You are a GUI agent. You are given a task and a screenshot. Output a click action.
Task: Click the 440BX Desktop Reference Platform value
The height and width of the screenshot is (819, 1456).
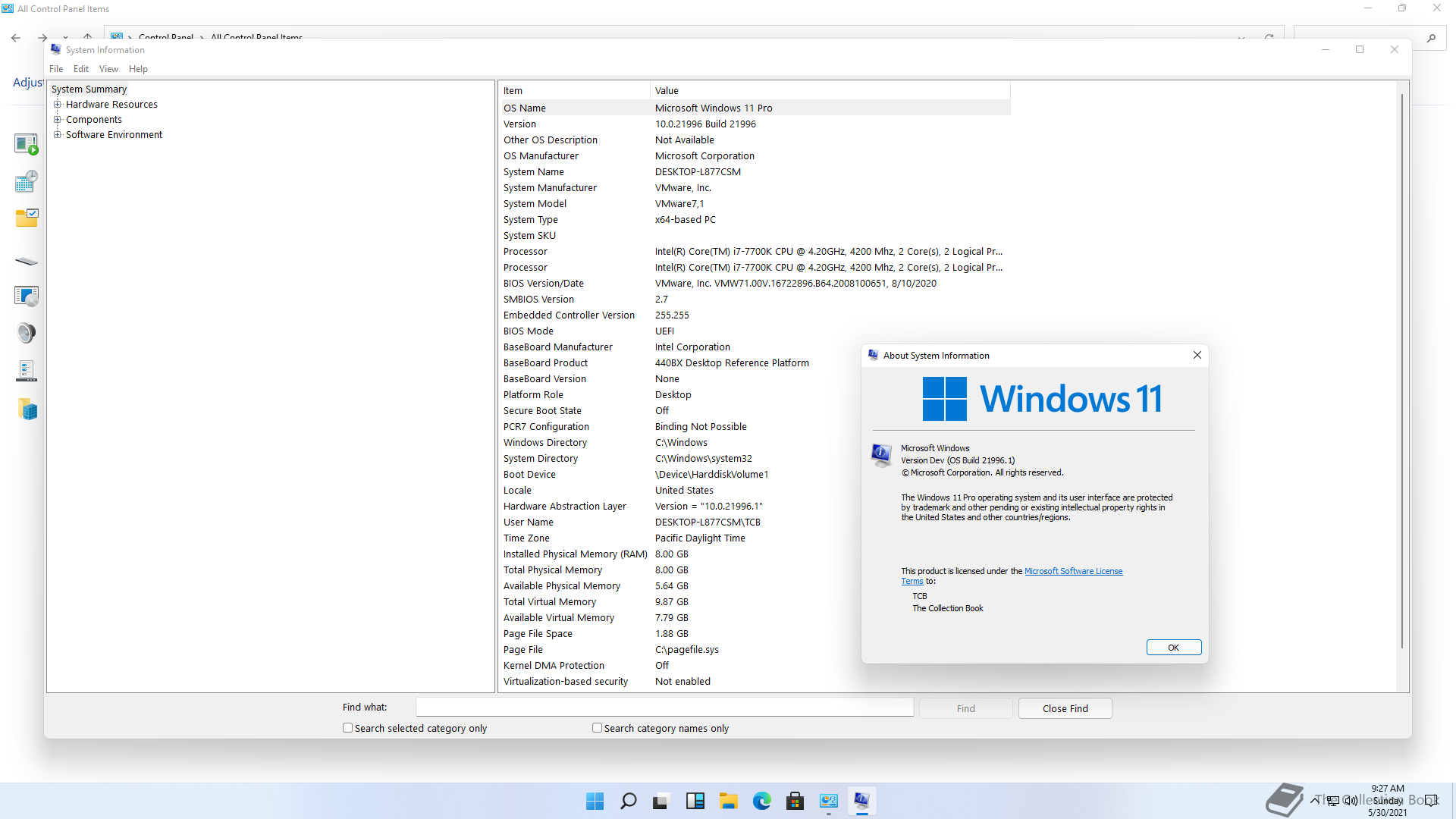732,363
